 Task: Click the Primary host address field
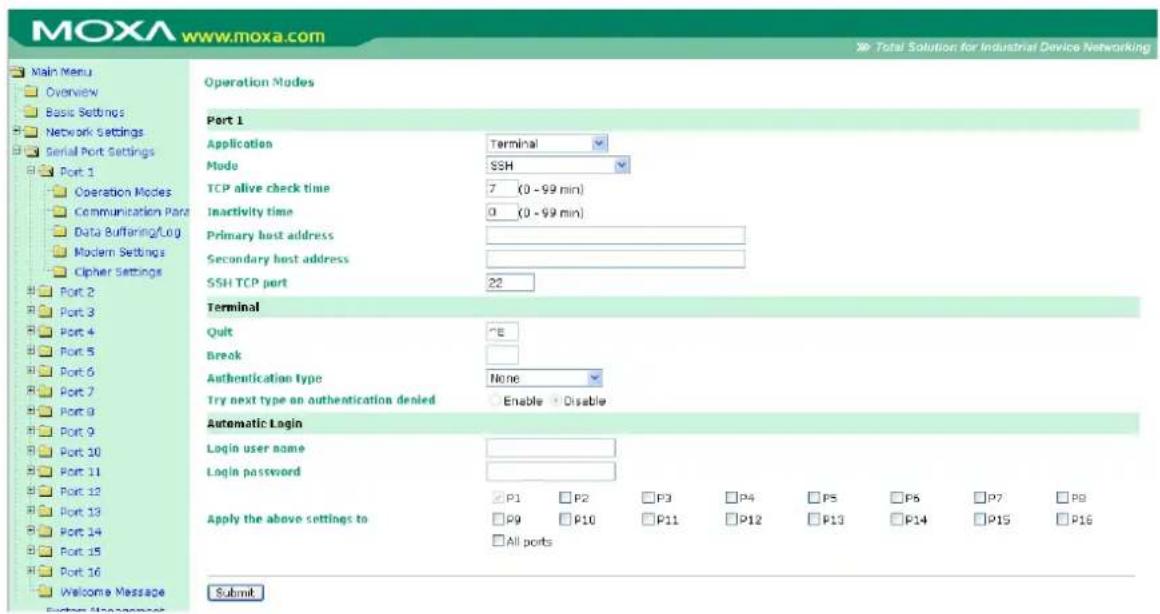point(616,235)
